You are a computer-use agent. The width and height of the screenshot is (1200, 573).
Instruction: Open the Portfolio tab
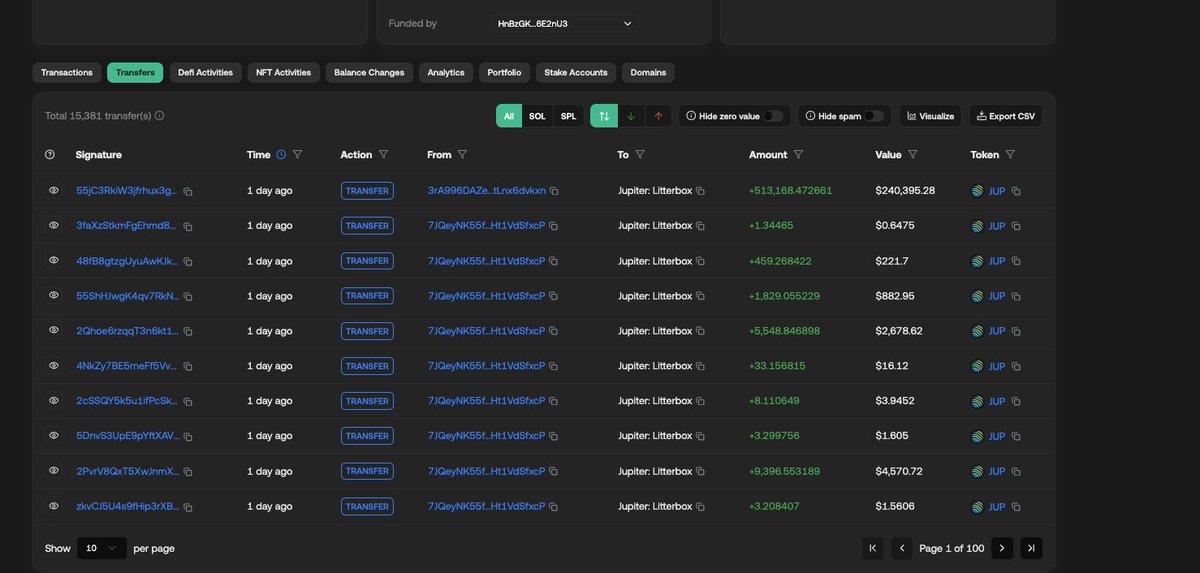click(504, 72)
